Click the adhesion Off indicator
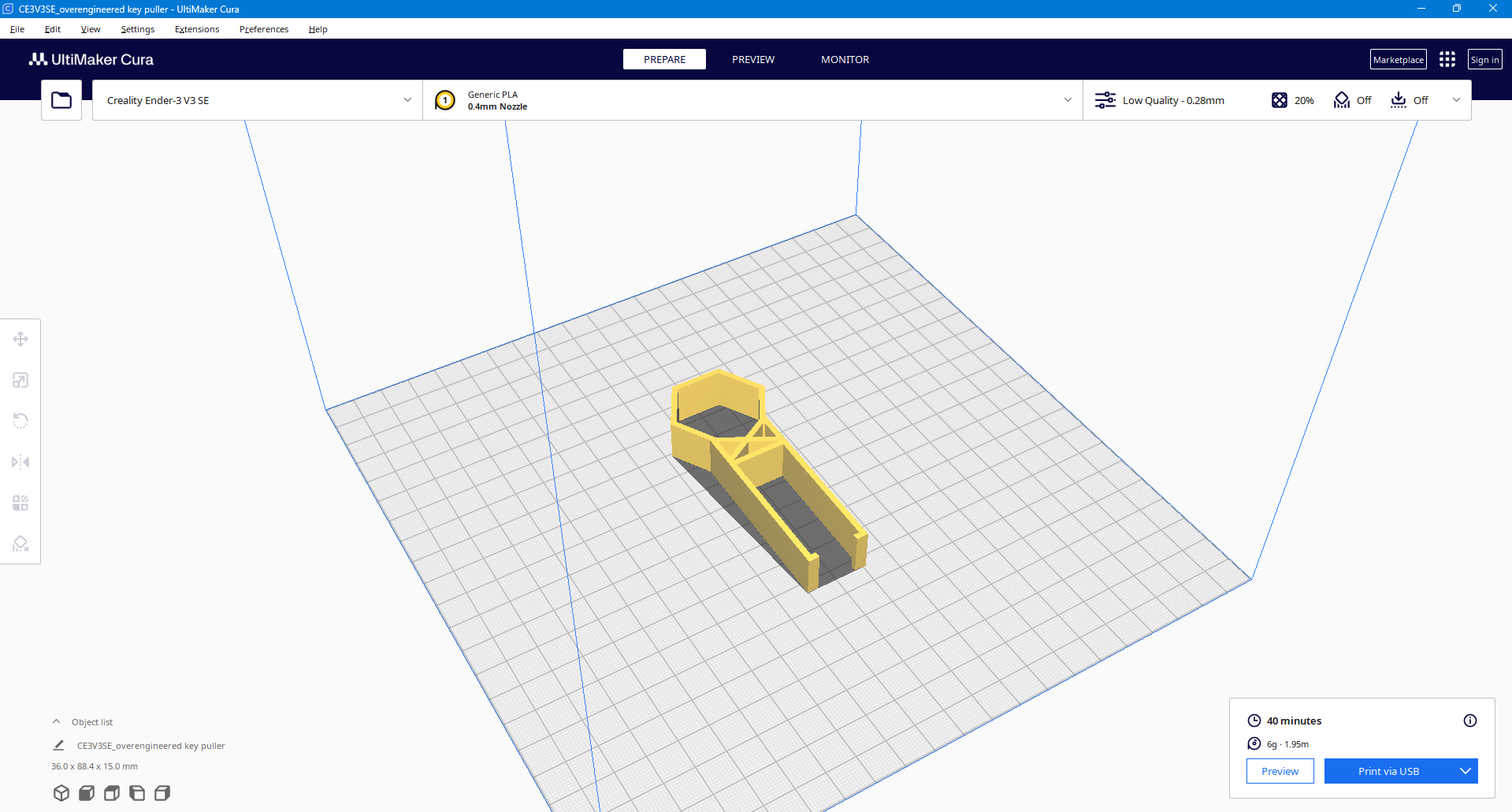 click(x=1410, y=100)
